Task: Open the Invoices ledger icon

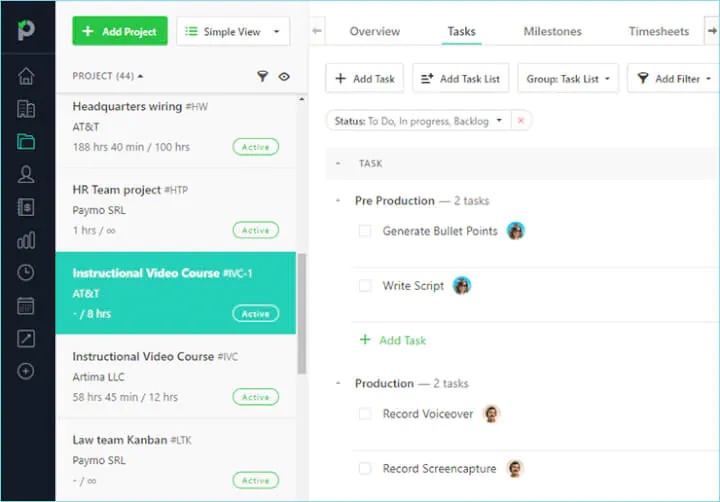Action: point(26,207)
